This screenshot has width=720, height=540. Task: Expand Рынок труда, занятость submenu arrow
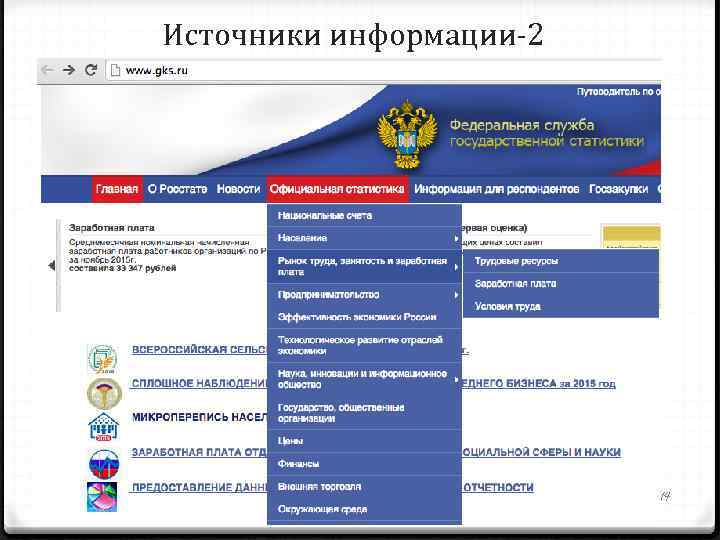coord(456,267)
